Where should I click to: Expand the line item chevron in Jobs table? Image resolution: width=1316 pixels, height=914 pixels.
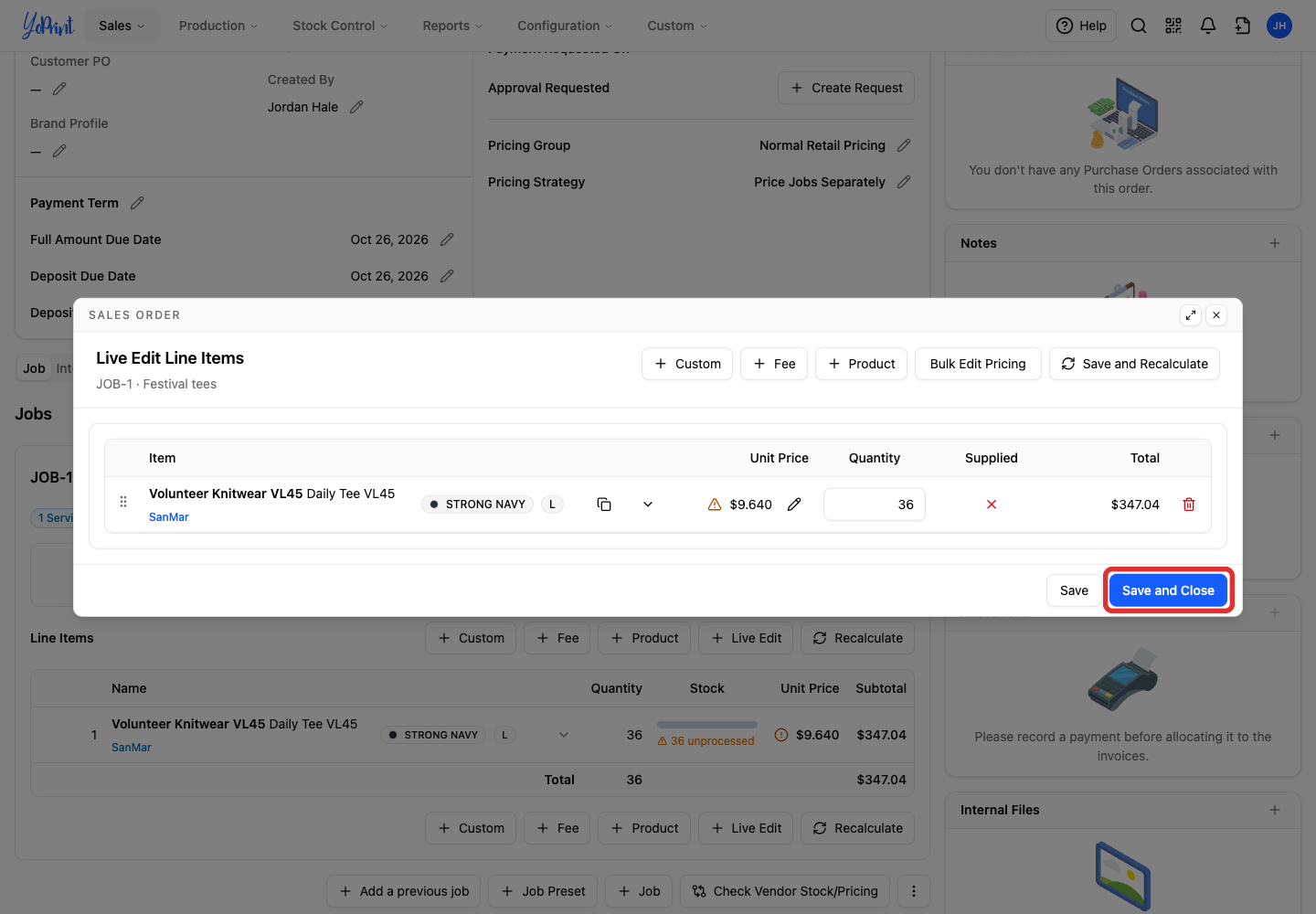[564, 735]
